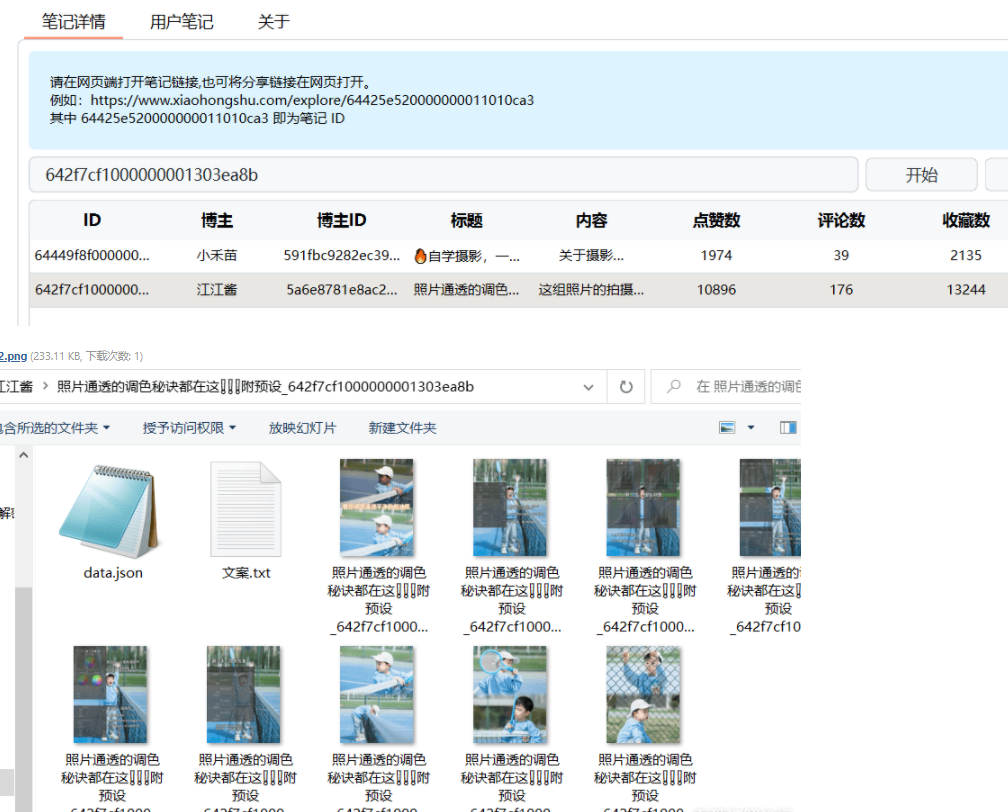Screen dimensions: 1008x812
Task: Click the 放映幻灯片 slideshow command
Action: [302, 428]
